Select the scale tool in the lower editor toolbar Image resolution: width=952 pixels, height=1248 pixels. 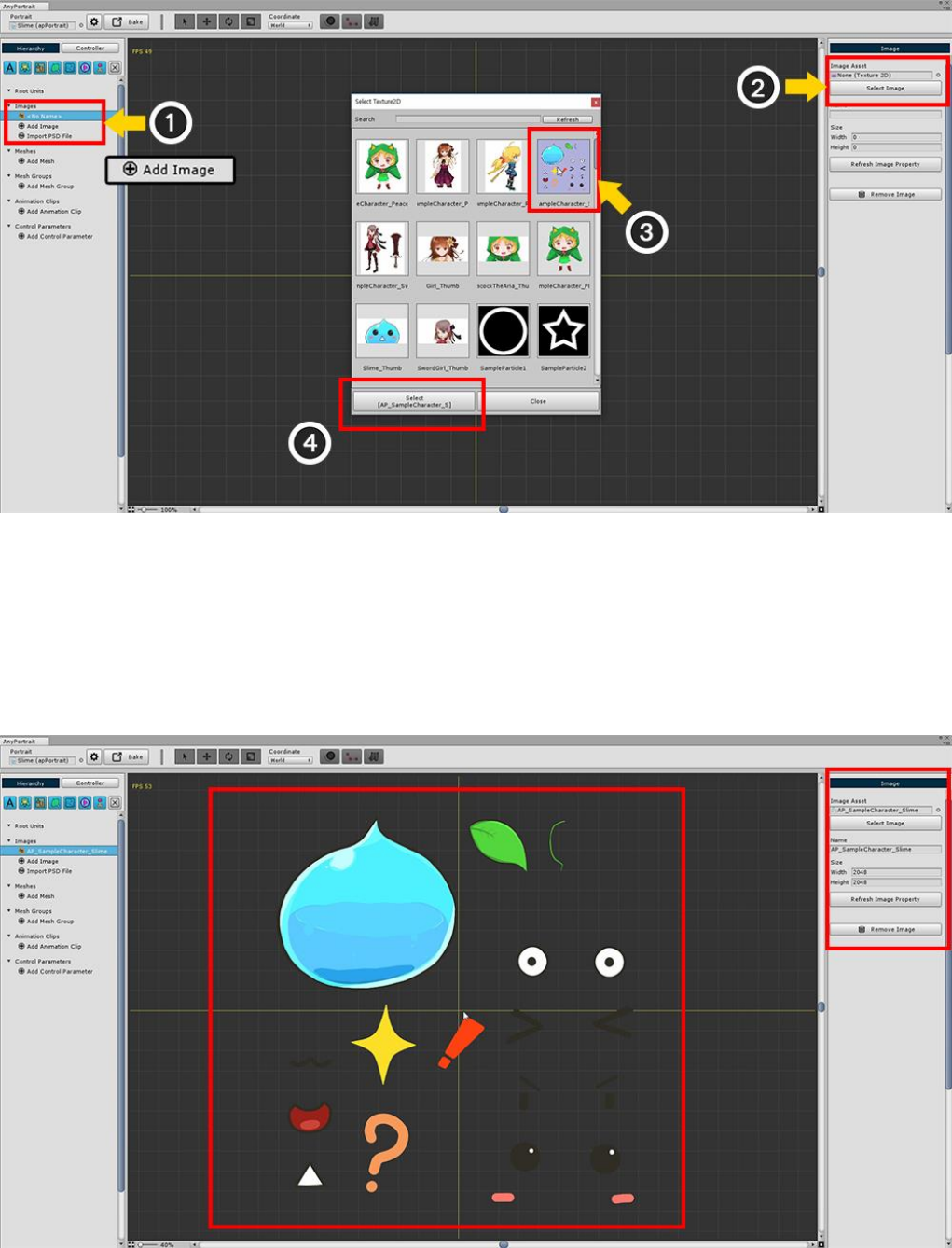pyautogui.click(x=250, y=756)
